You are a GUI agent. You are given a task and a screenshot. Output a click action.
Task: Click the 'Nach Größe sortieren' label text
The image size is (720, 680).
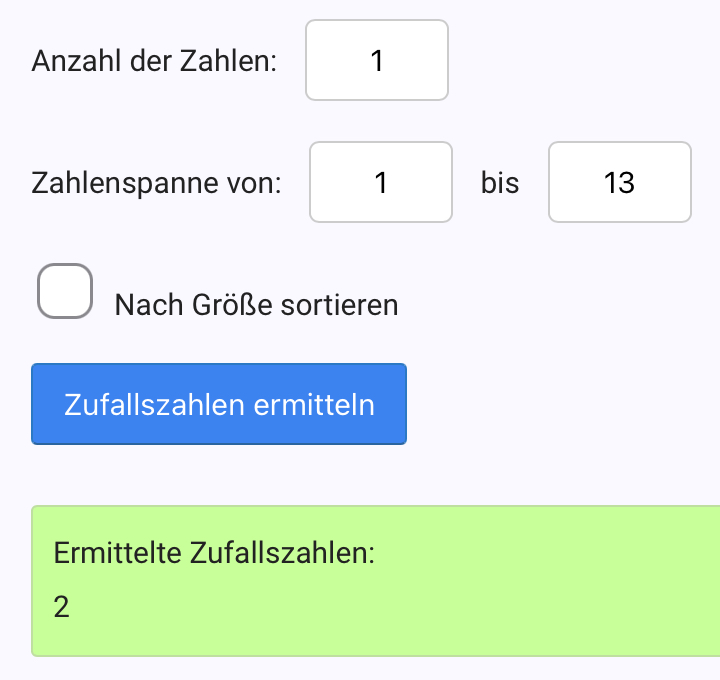point(256,304)
